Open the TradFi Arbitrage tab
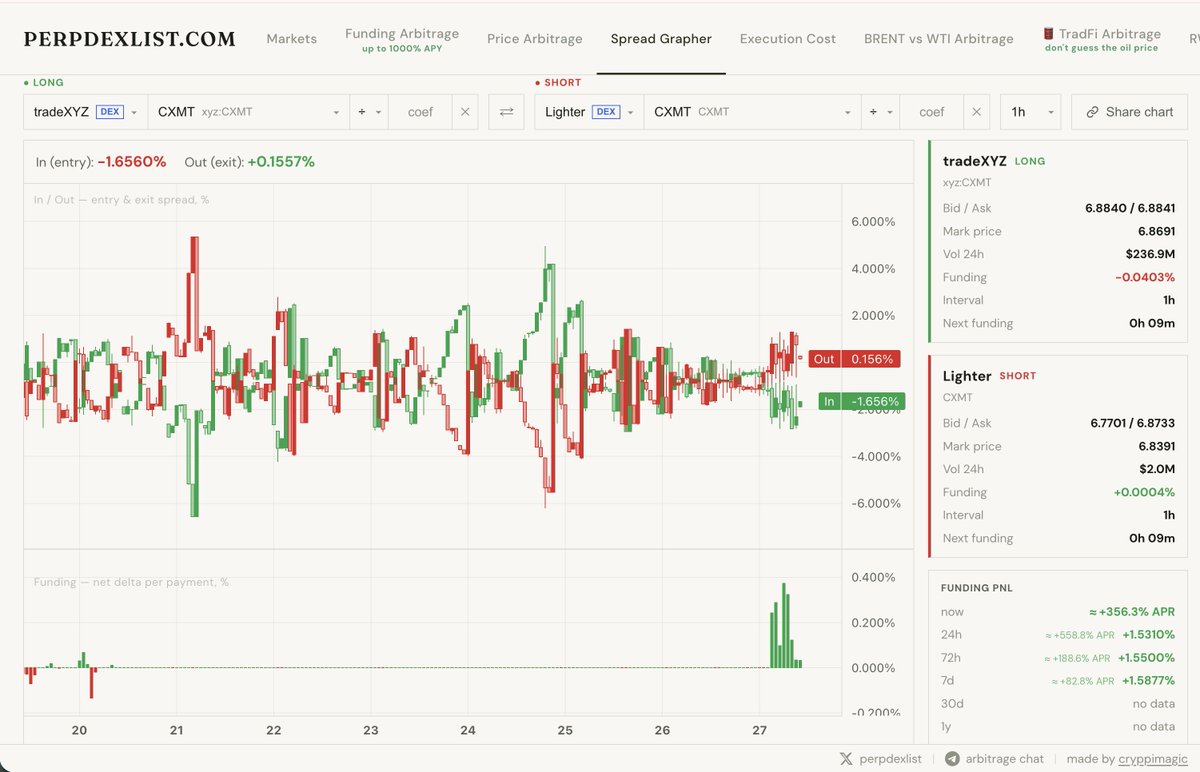 tap(1101, 39)
